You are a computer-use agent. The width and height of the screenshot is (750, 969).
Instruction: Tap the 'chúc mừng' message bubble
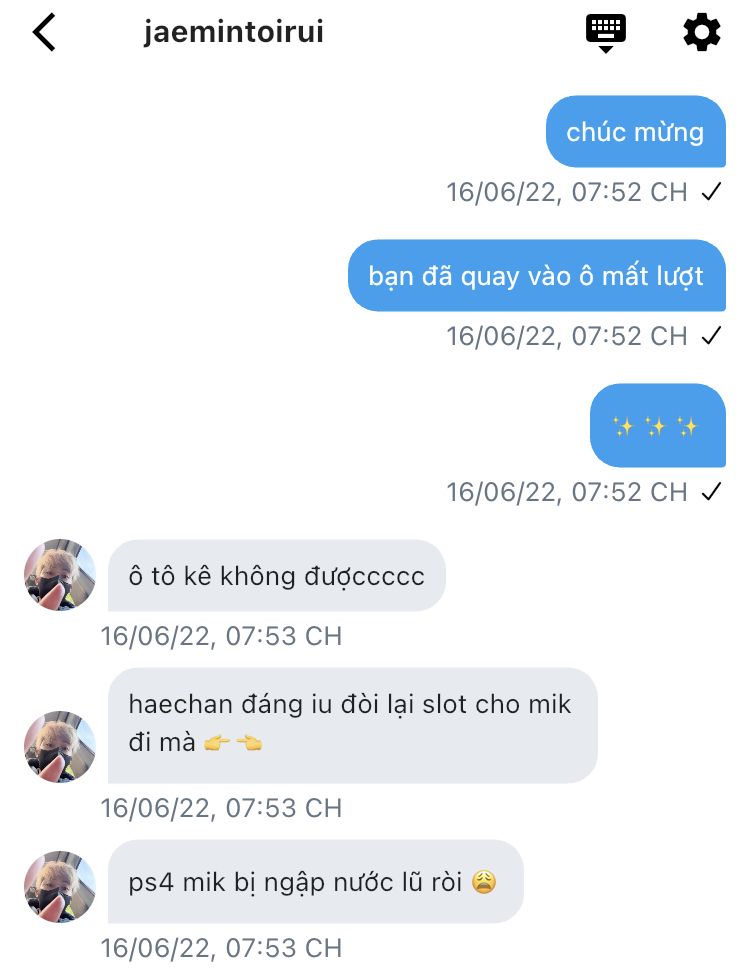(x=636, y=132)
